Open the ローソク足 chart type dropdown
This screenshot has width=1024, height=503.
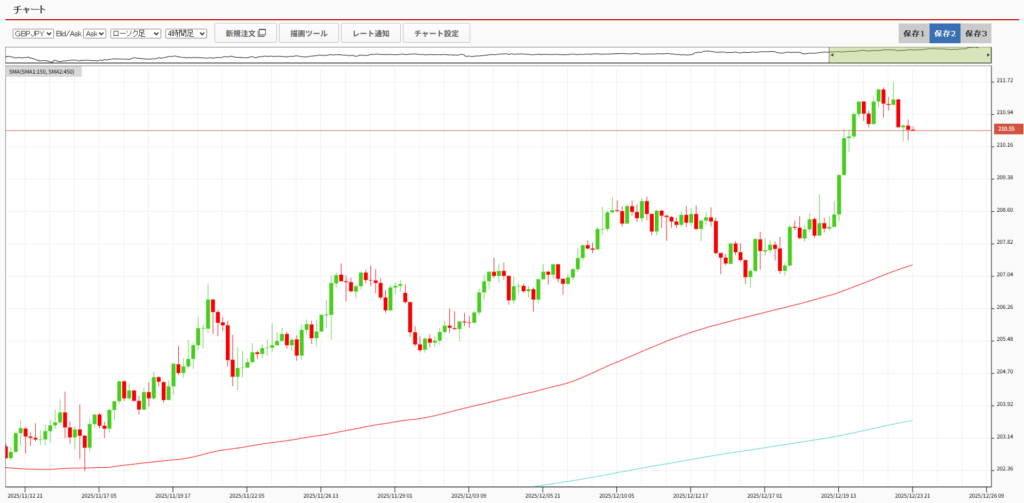pyautogui.click(x=135, y=33)
